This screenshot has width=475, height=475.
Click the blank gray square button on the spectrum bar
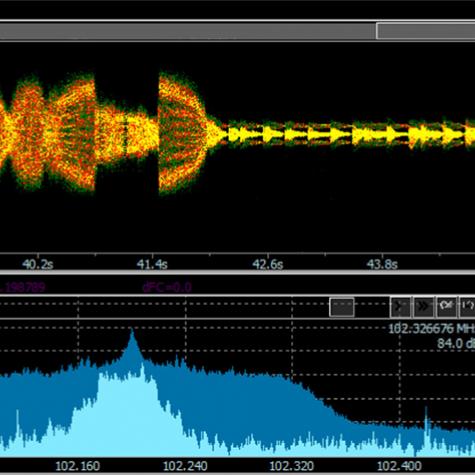pyautogui.click(x=342, y=307)
